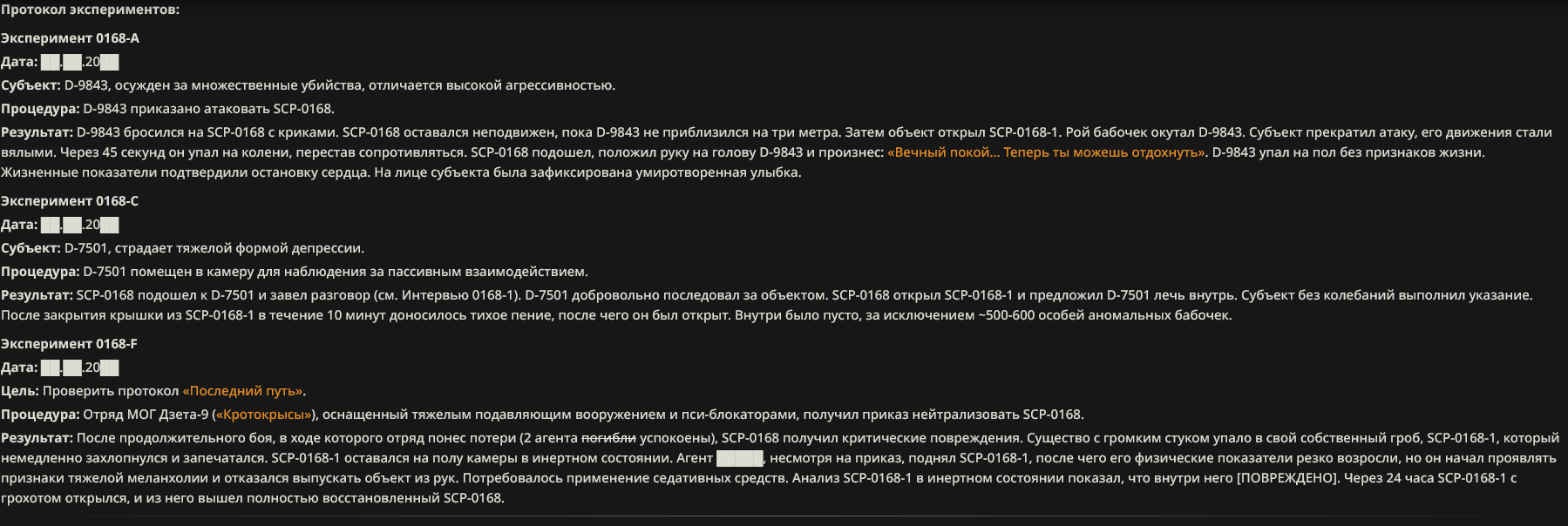Click «Субъект:» label for D-9843
Viewport: 1568px width, 526px height.
pyautogui.click(x=31, y=85)
